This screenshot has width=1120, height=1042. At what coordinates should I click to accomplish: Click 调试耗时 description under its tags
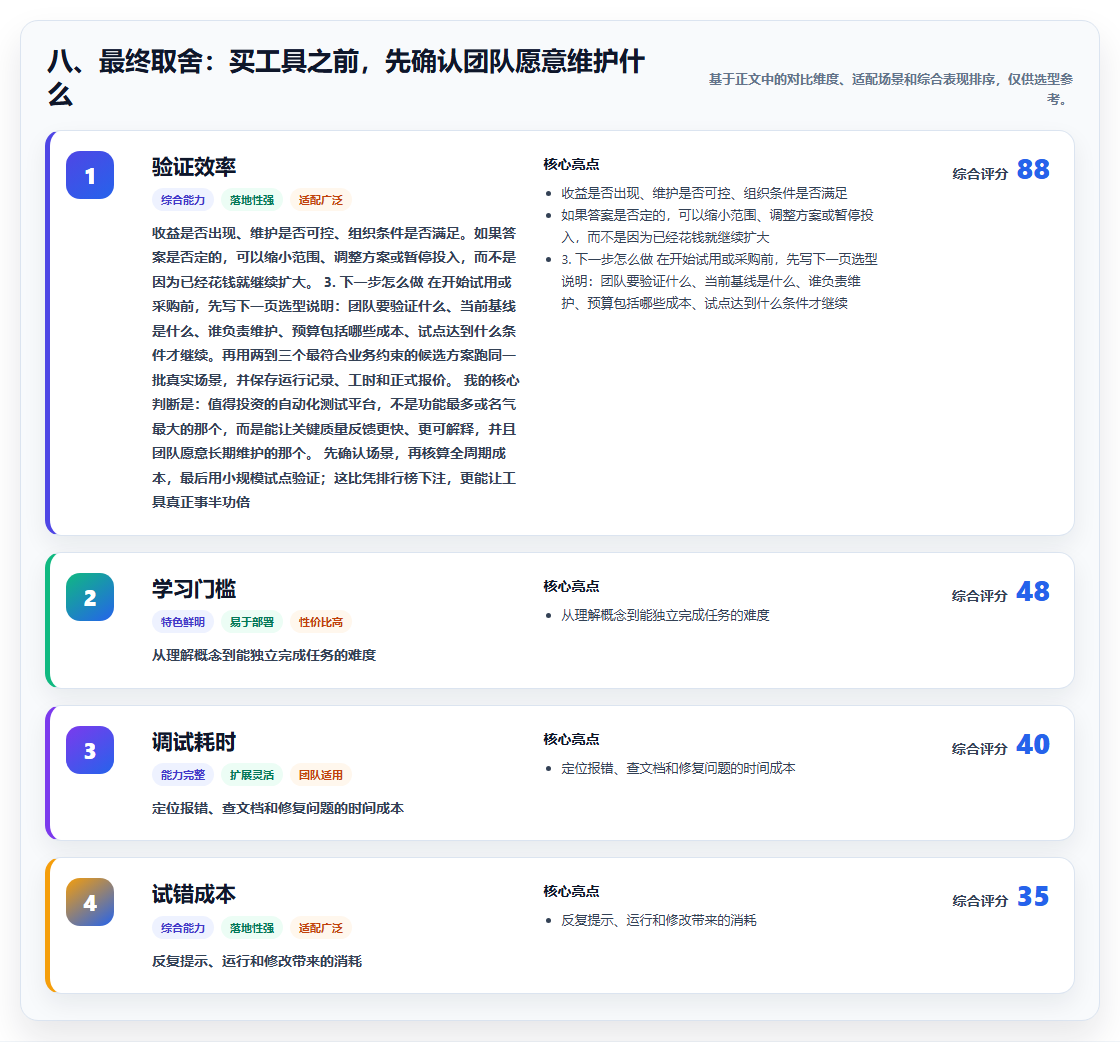(x=278, y=808)
